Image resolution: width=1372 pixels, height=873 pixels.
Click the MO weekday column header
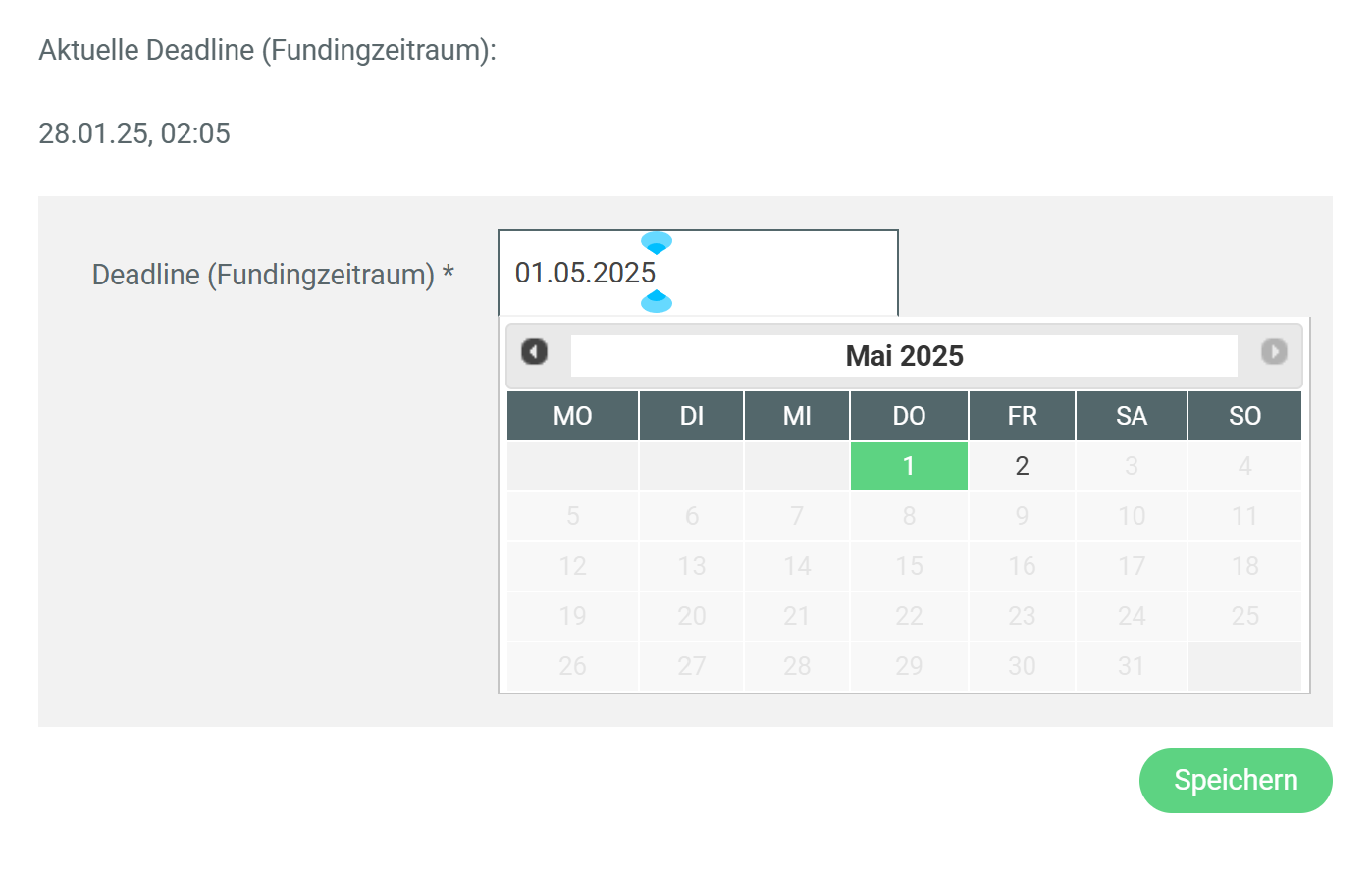click(572, 416)
